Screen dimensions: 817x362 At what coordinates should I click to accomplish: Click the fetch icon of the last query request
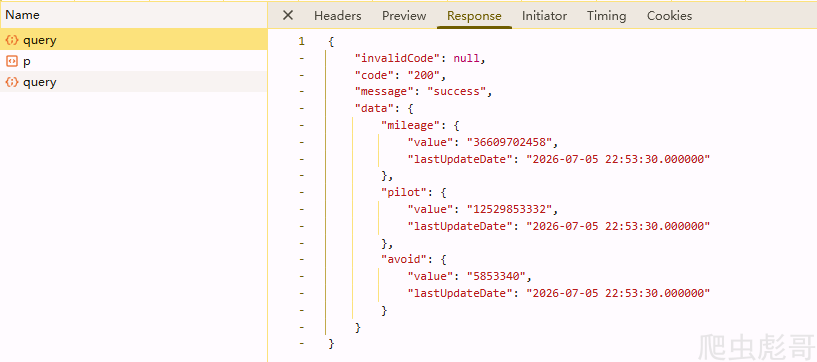click(x=12, y=82)
